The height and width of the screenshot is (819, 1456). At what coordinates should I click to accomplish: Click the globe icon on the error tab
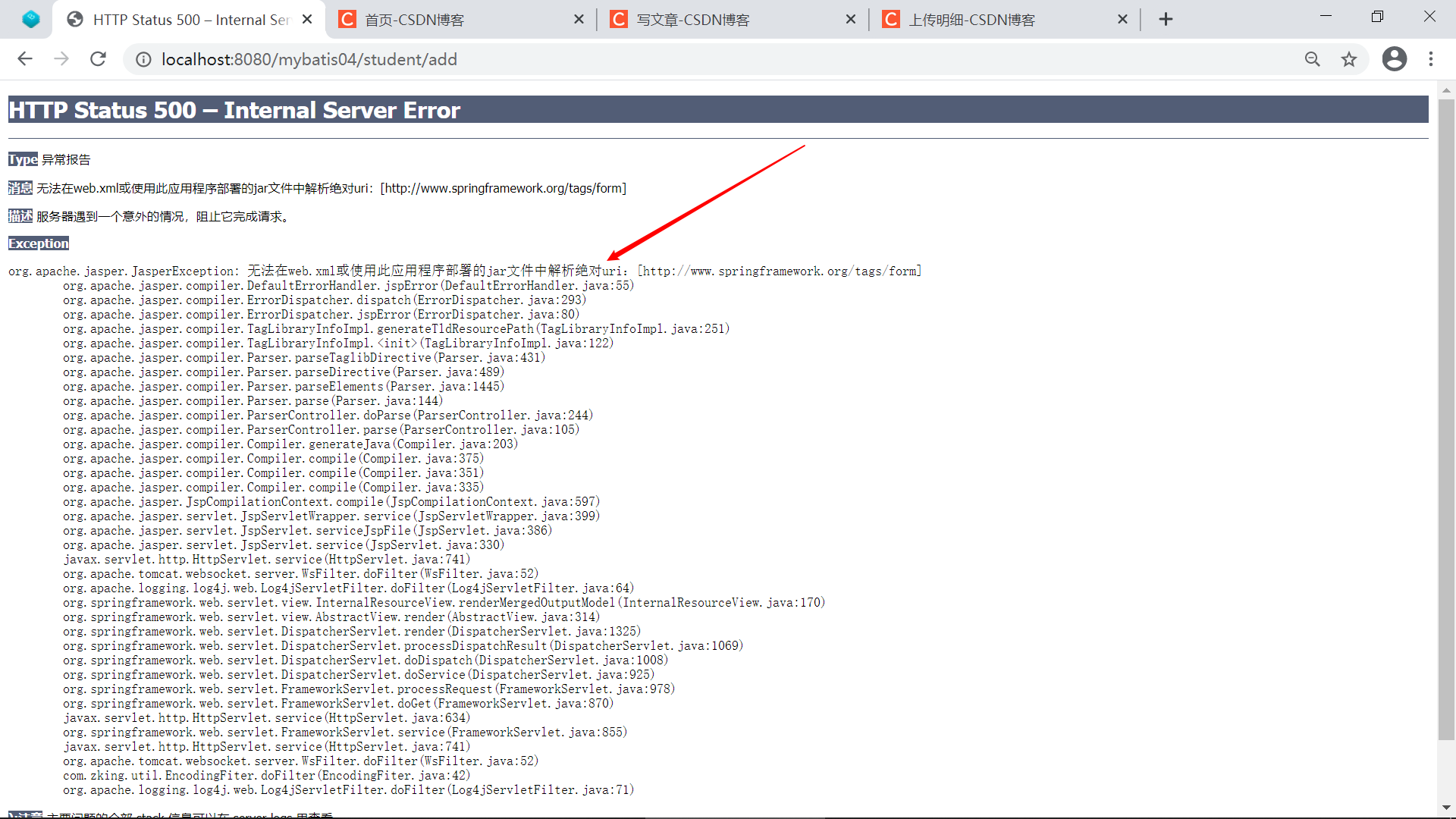tap(74, 19)
